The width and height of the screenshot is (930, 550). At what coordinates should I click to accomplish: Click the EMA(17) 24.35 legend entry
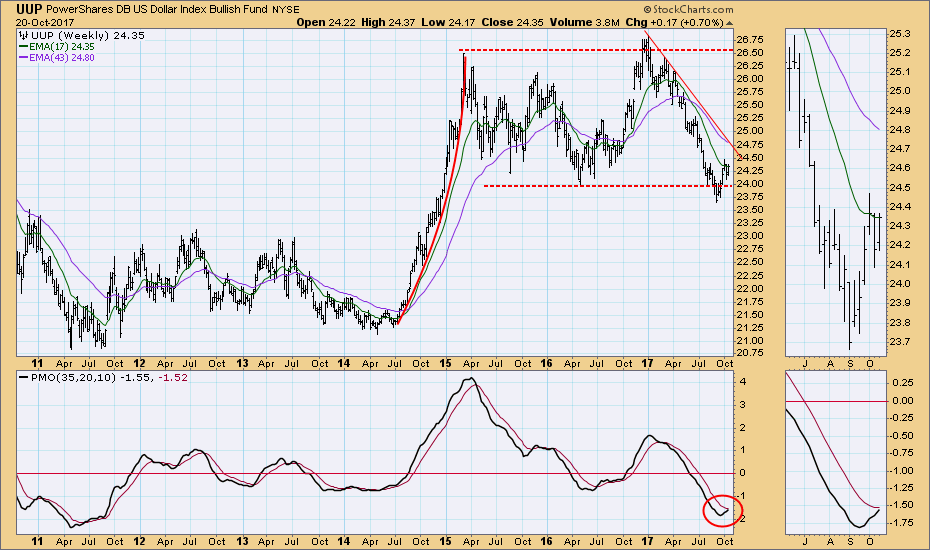pyautogui.click(x=62, y=46)
